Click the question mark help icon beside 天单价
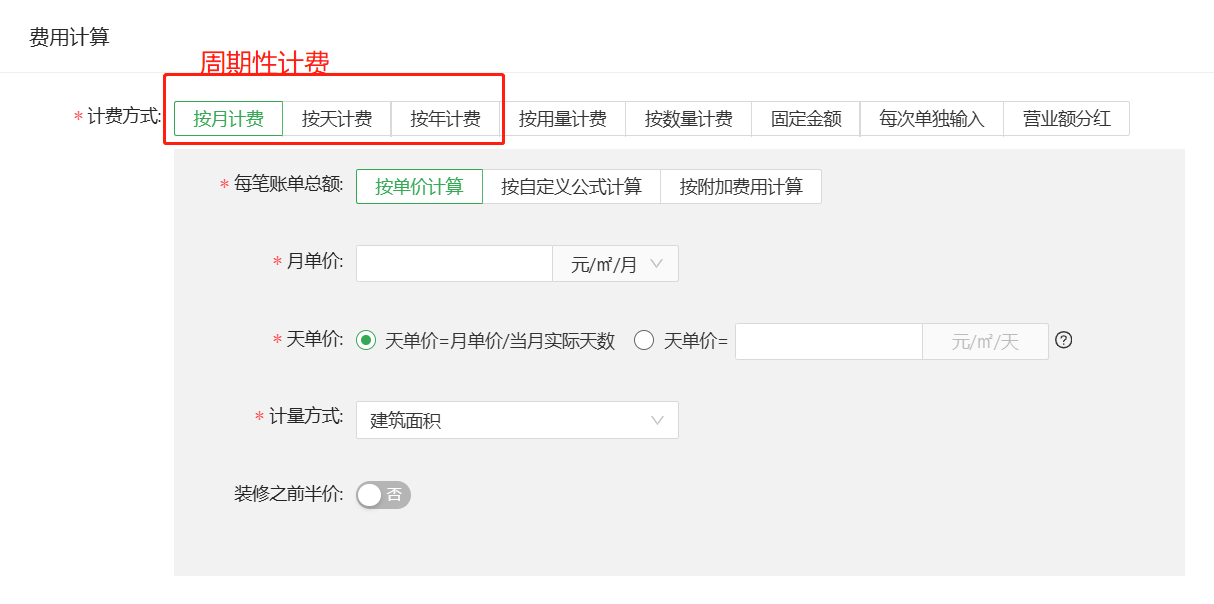This screenshot has width=1214, height=604. 1064,340
